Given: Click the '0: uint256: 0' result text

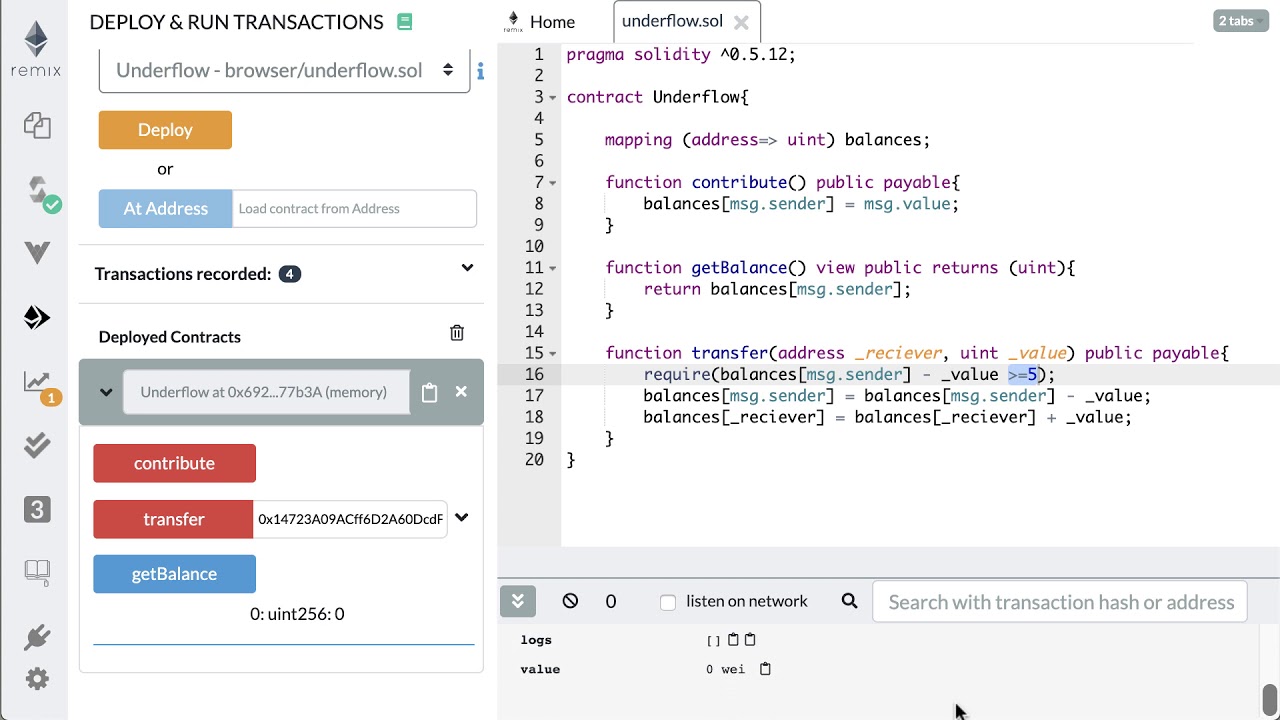Looking at the screenshot, I should (297, 614).
